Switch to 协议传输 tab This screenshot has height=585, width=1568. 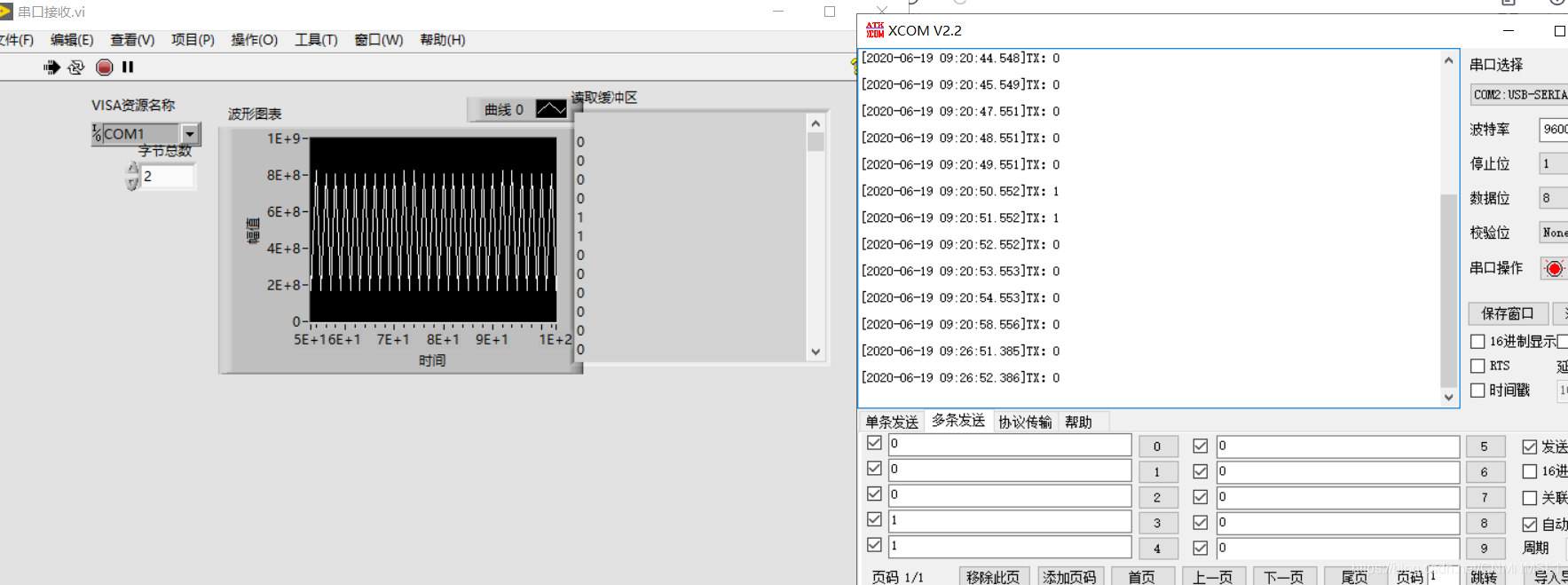tap(1025, 422)
